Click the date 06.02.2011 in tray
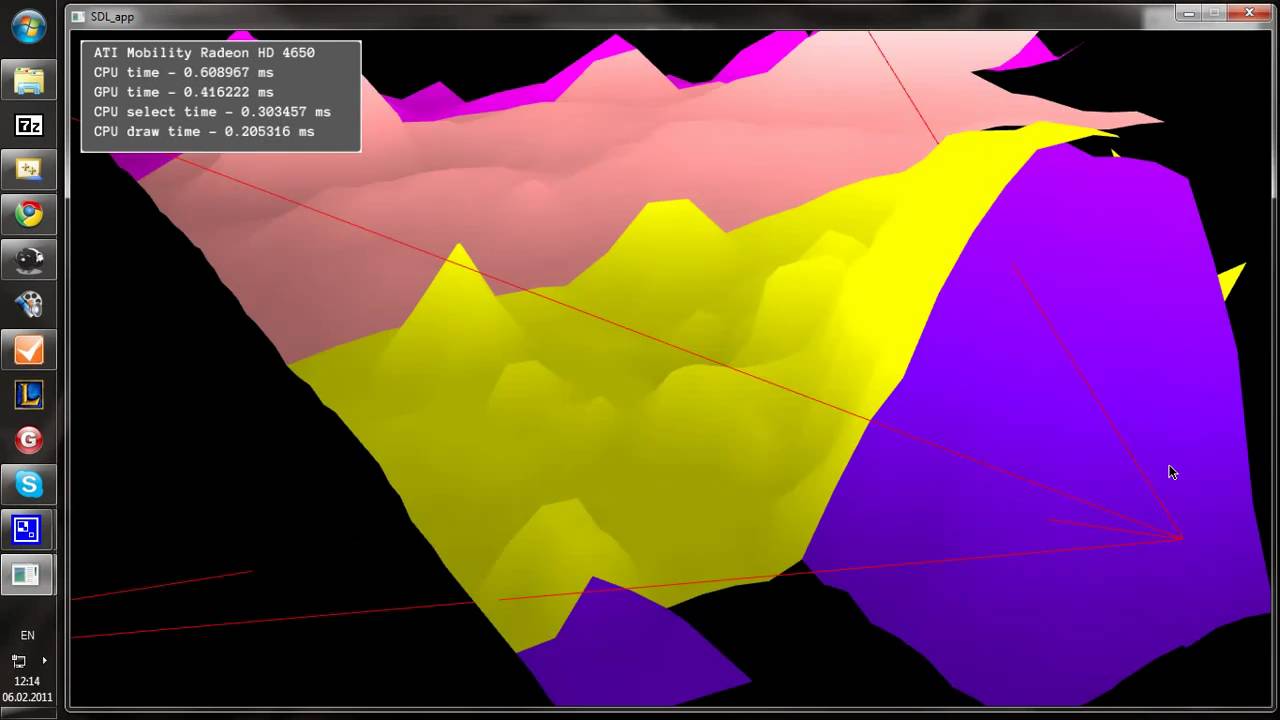 click(28, 697)
